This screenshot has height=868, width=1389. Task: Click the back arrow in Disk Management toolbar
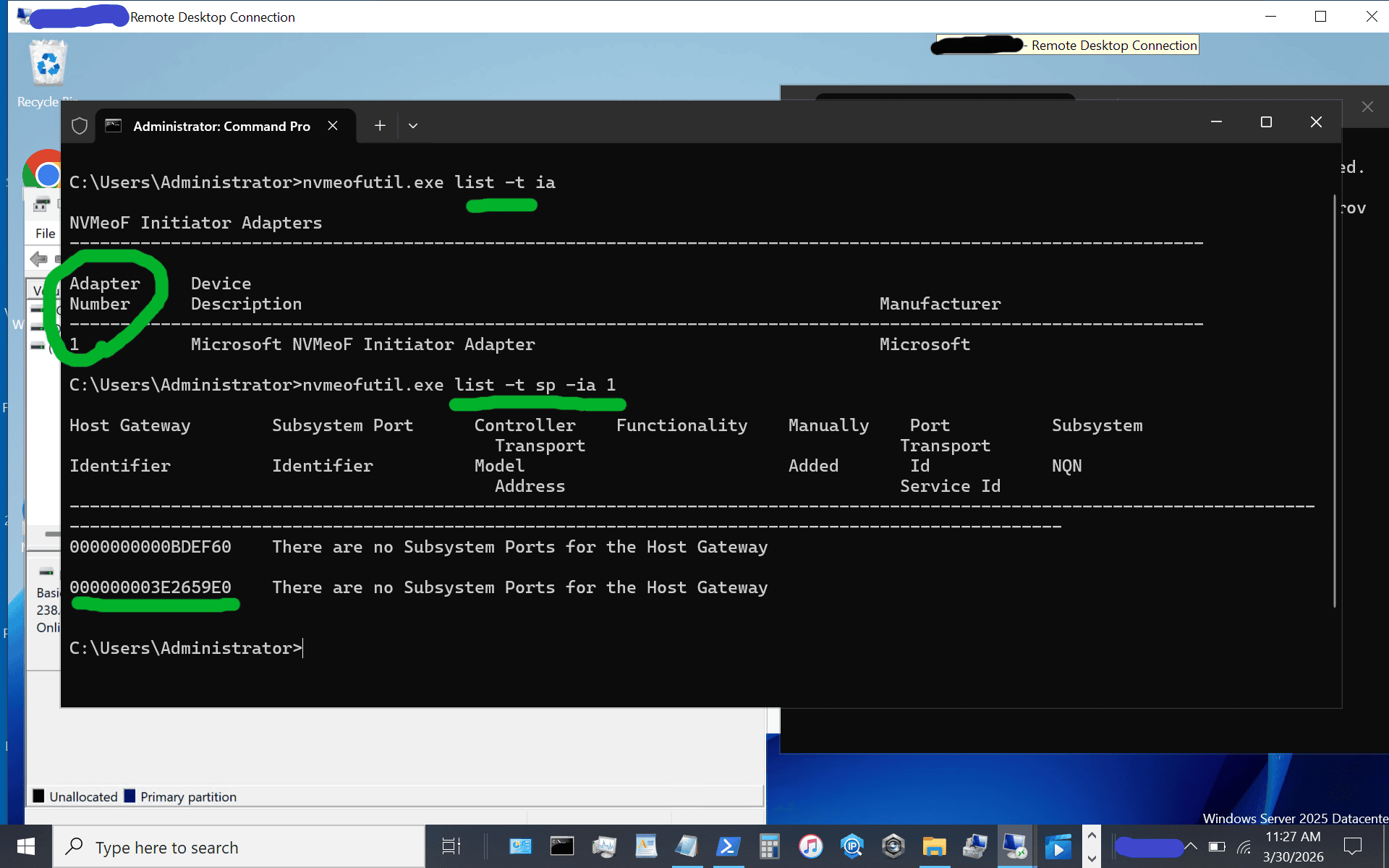38,258
